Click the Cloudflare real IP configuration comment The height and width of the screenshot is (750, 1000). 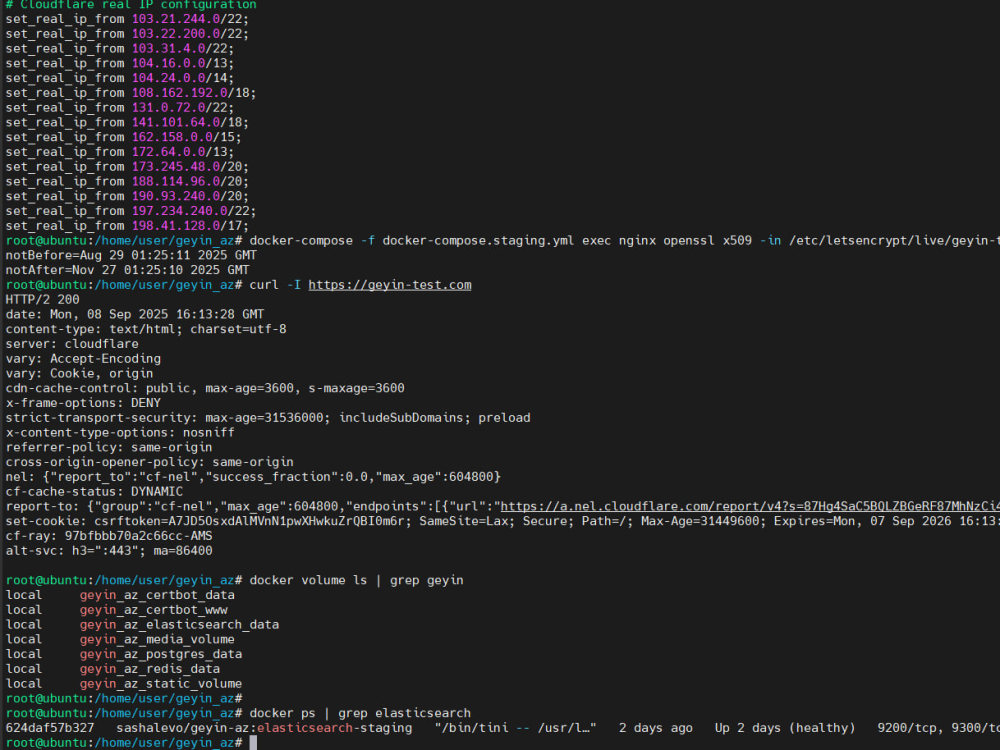(x=131, y=4)
